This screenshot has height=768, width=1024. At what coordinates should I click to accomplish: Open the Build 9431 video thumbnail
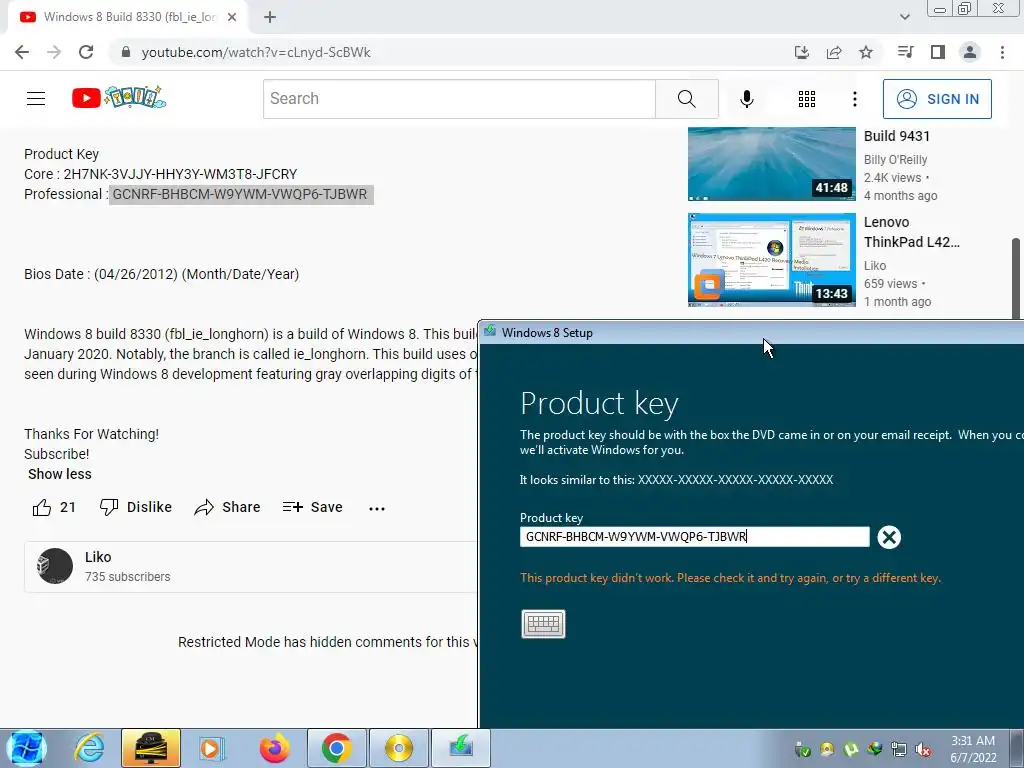[771, 163]
